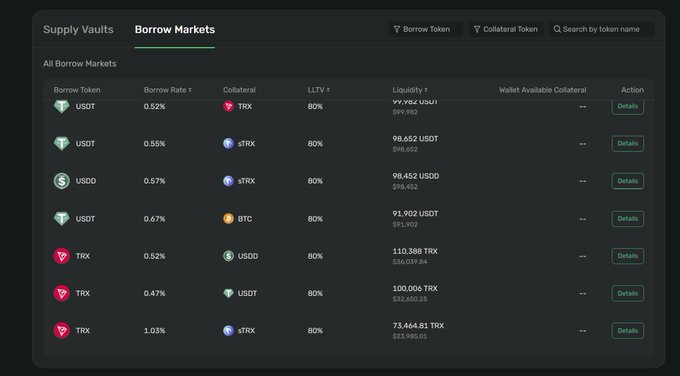Open the Borrow Token filter

pos(425,29)
